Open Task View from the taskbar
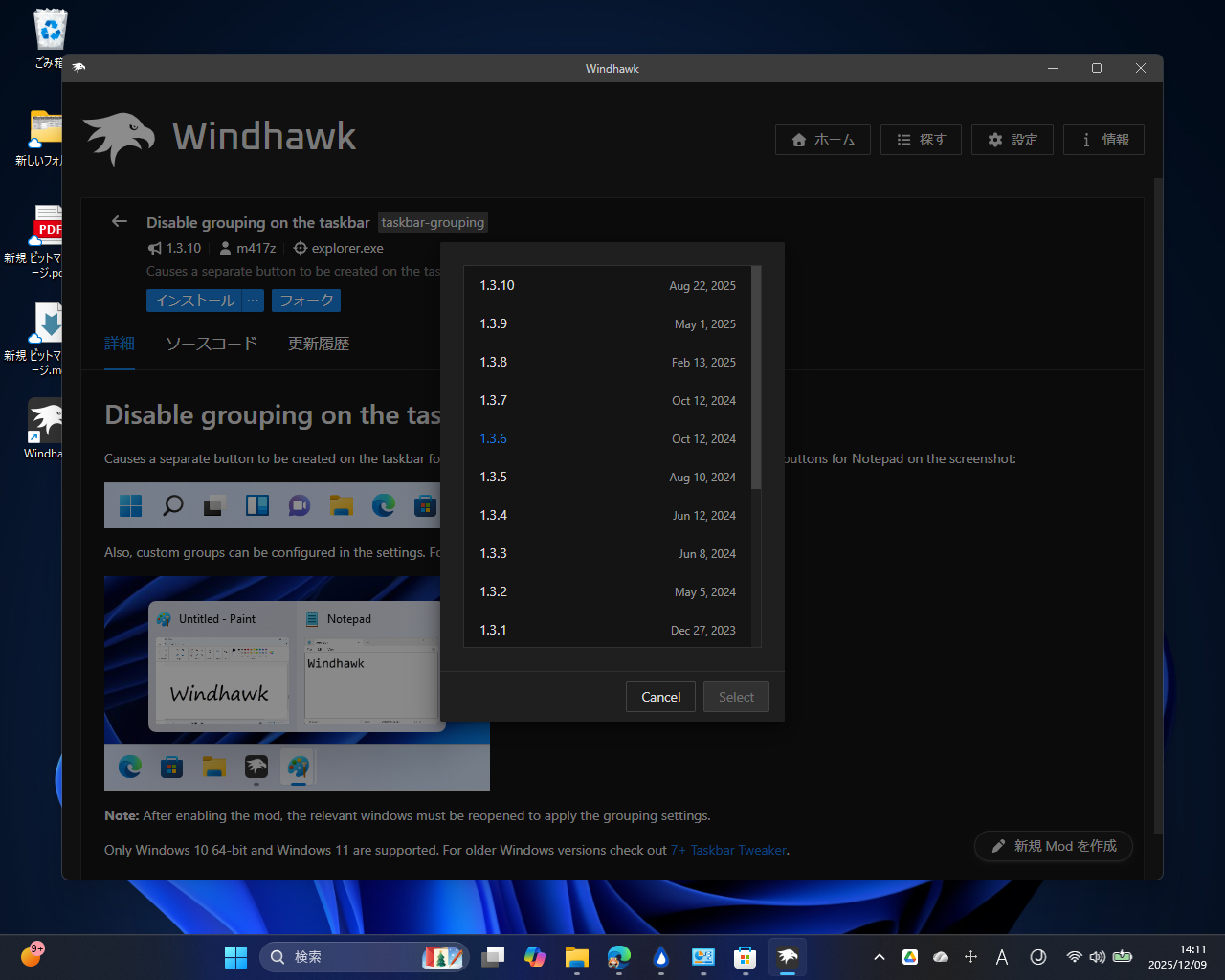 click(x=493, y=957)
